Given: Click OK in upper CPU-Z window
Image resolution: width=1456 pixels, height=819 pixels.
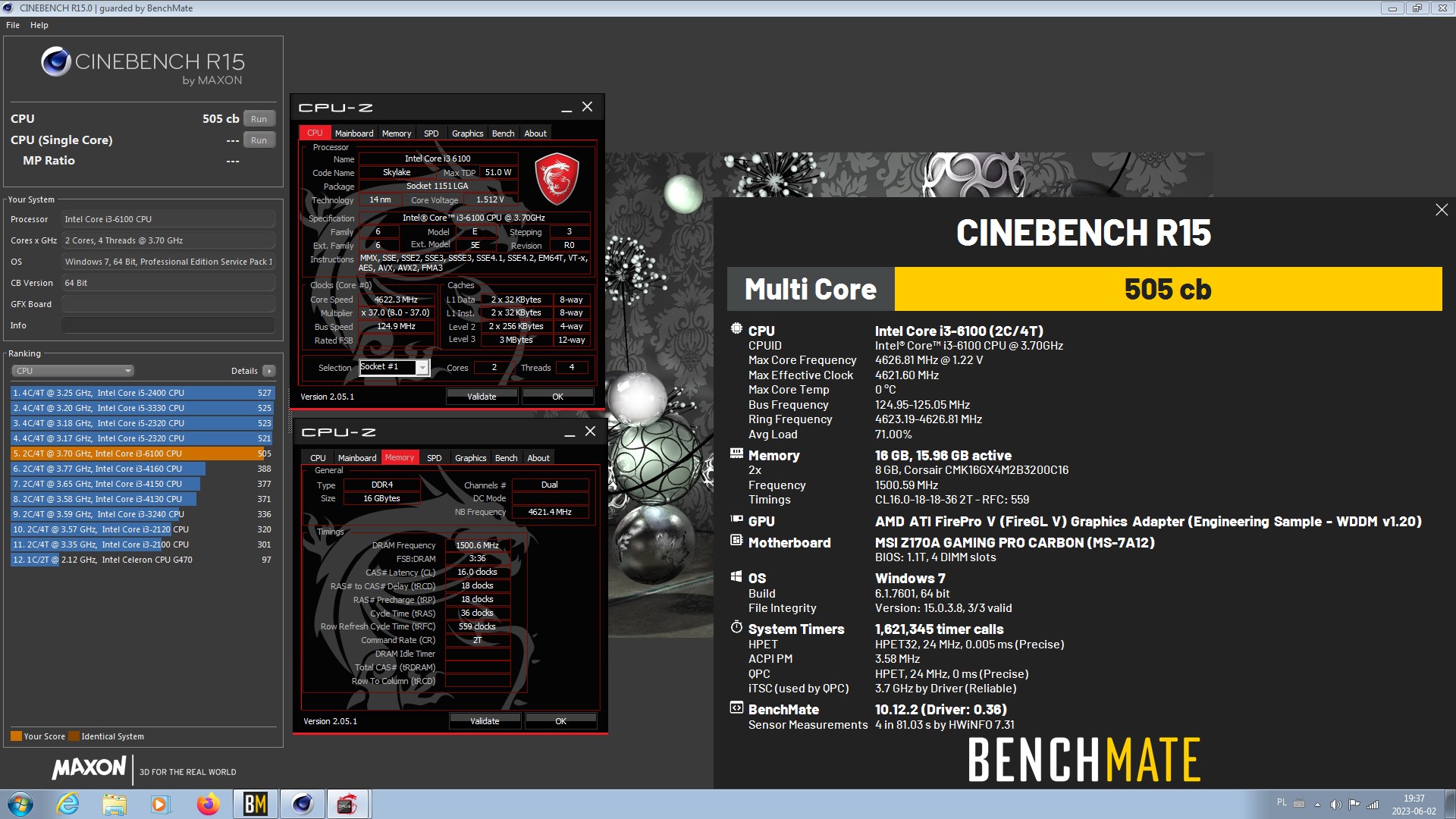Looking at the screenshot, I should coord(558,397).
